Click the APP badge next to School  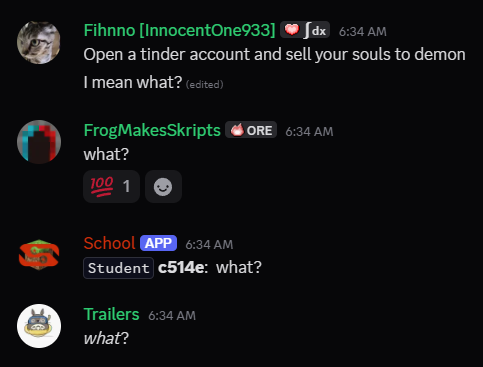tap(158, 243)
